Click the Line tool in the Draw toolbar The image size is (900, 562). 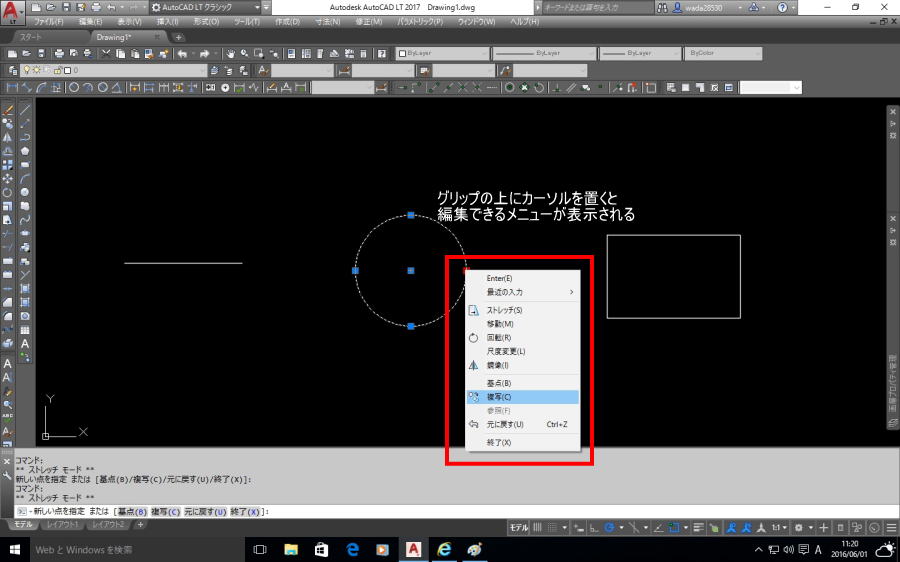click(x=25, y=109)
